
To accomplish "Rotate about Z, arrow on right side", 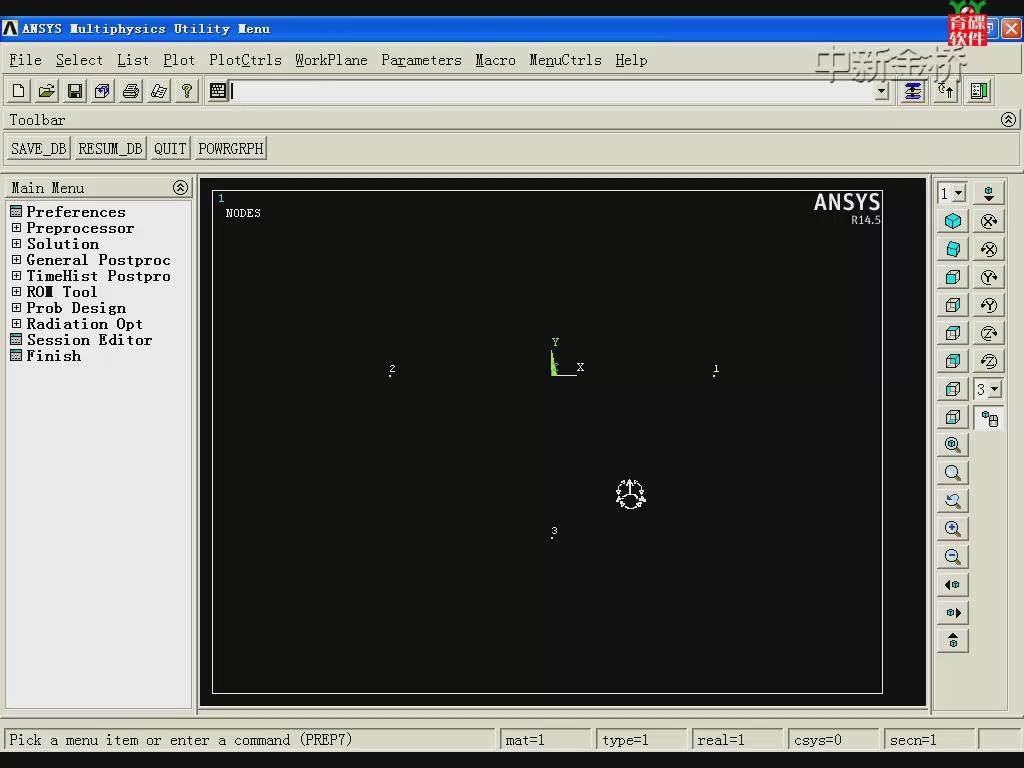I will coord(989,334).
